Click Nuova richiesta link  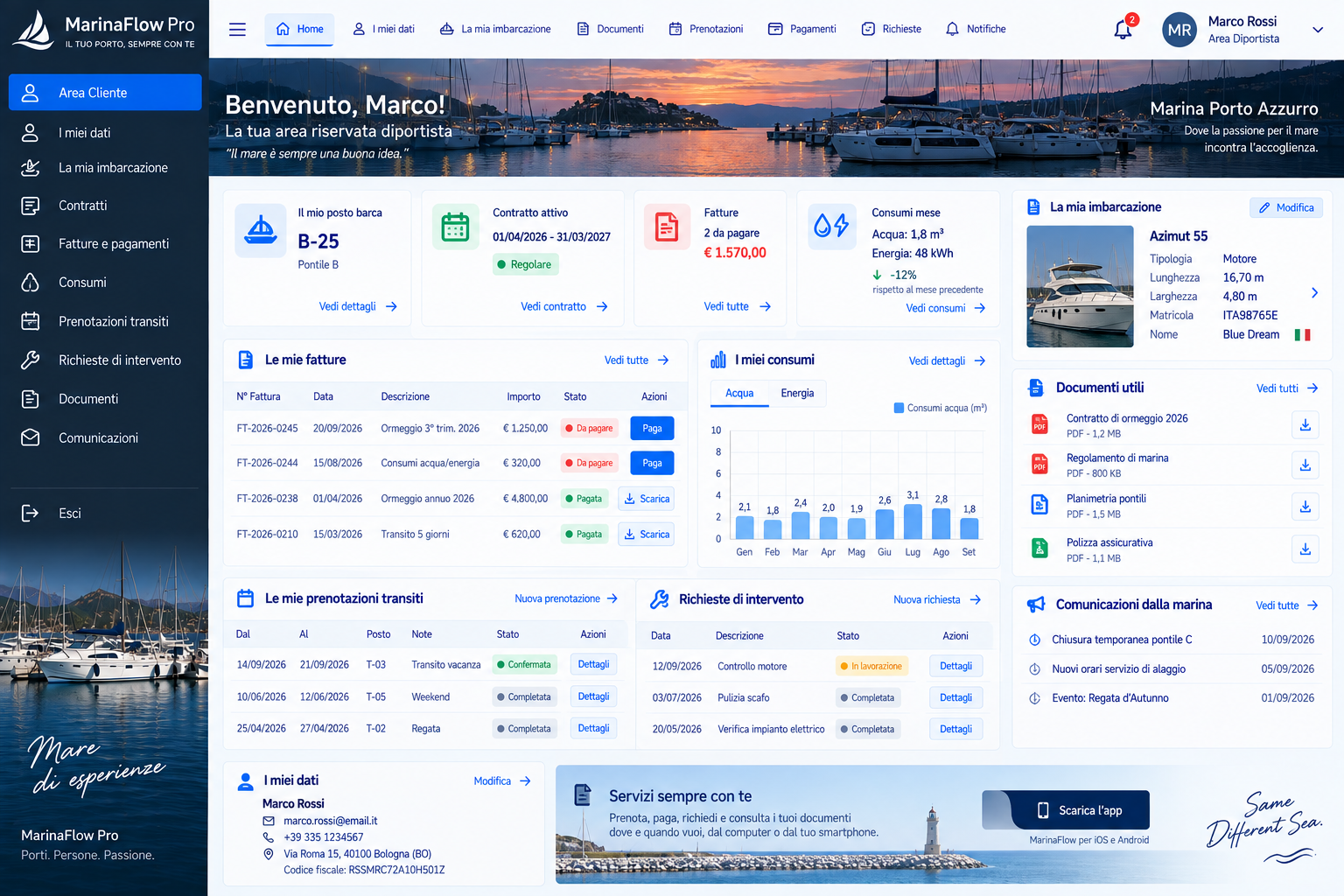coord(937,599)
